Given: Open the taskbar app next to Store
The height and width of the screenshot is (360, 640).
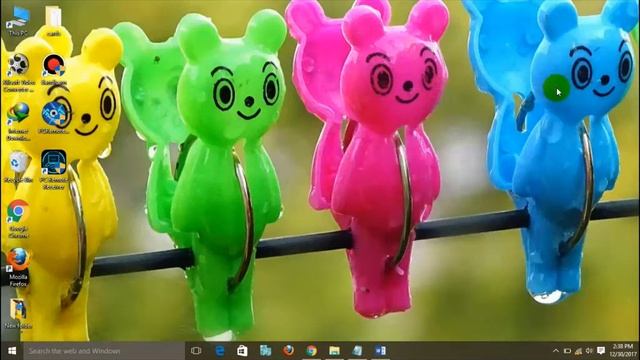Looking at the screenshot, I should [x=266, y=351].
